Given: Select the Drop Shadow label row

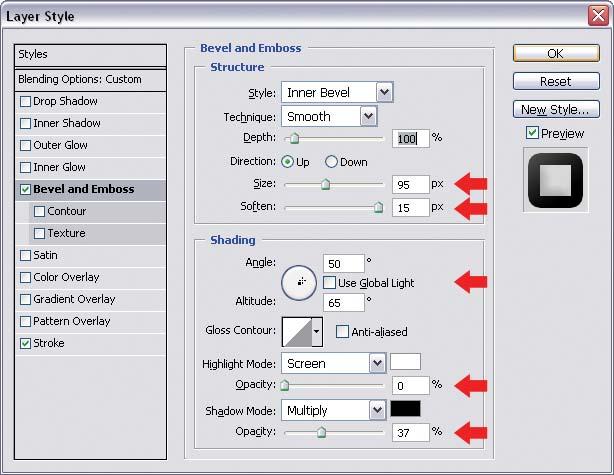Looking at the screenshot, I should tap(90, 101).
